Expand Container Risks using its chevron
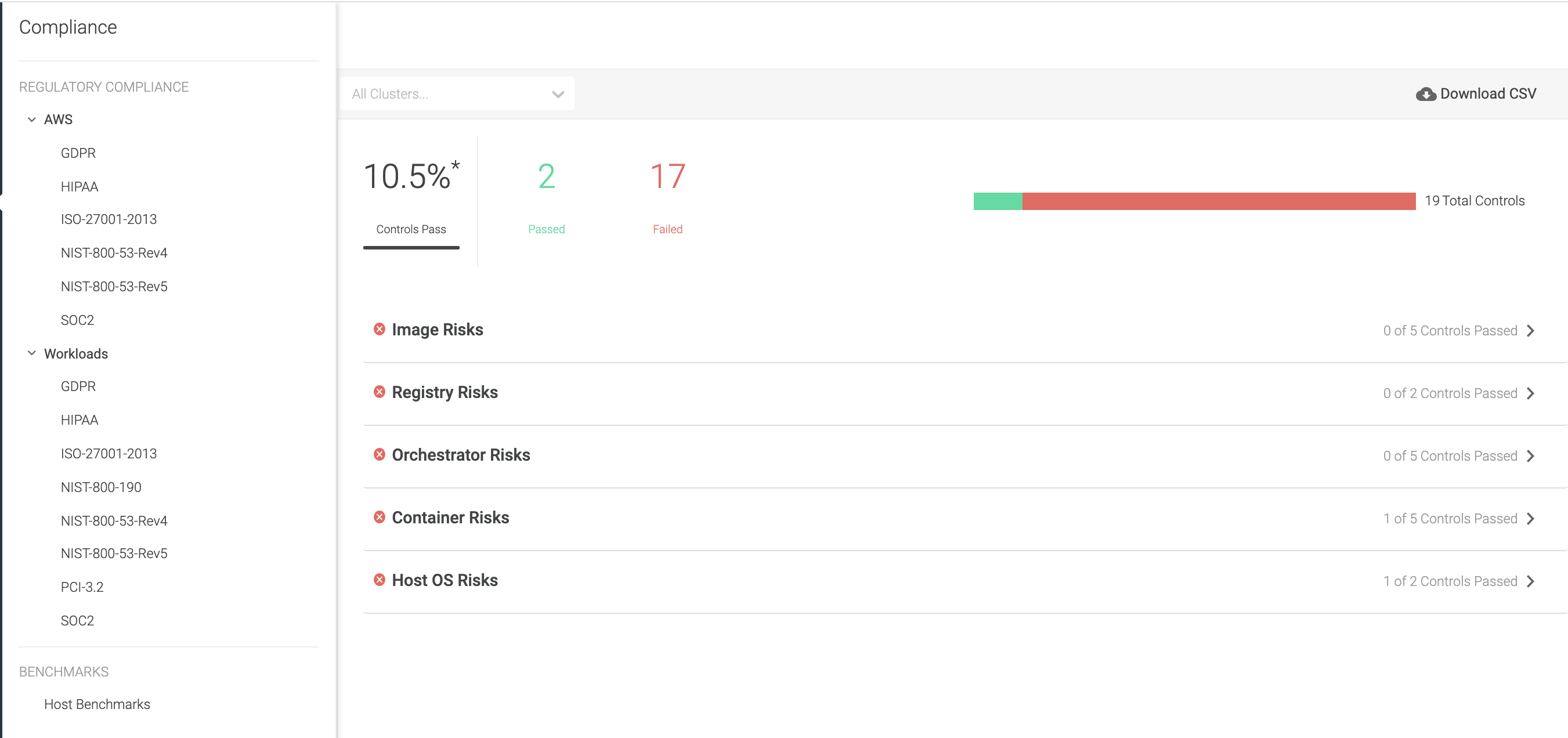Viewport: 1568px width, 738px height. 1531,518
